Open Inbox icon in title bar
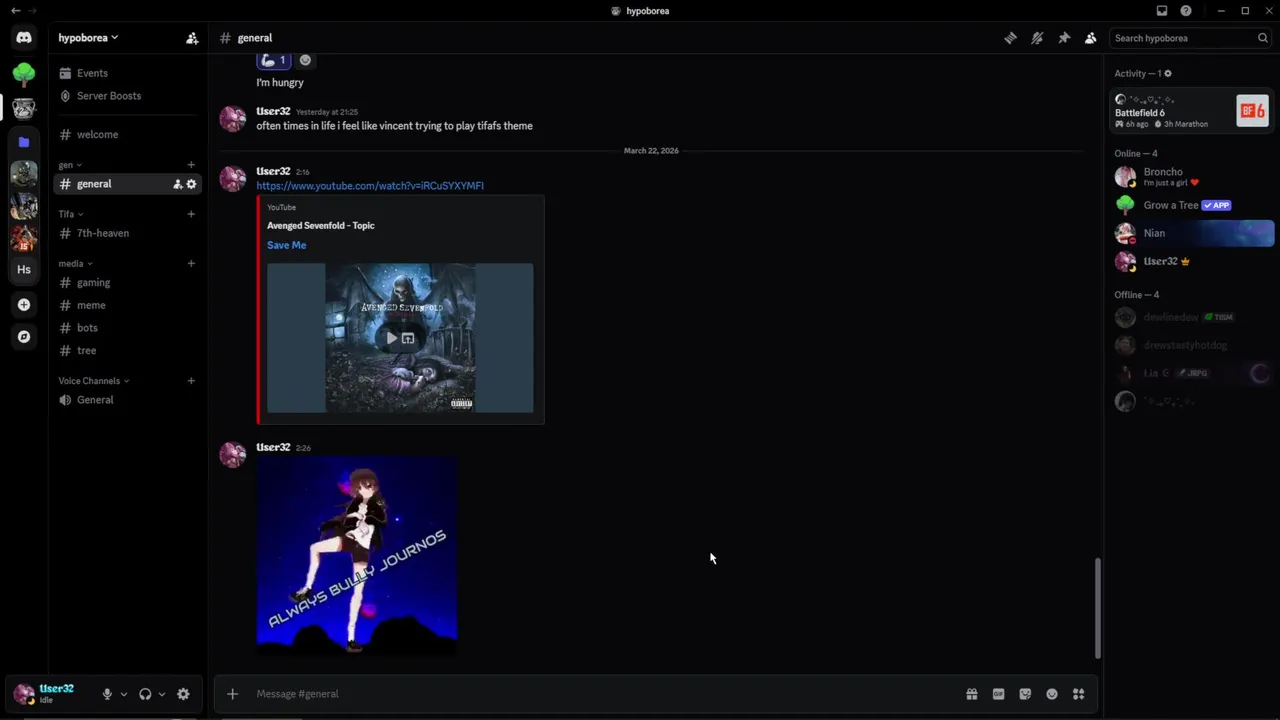Viewport: 1280px width, 720px height. click(x=1162, y=11)
